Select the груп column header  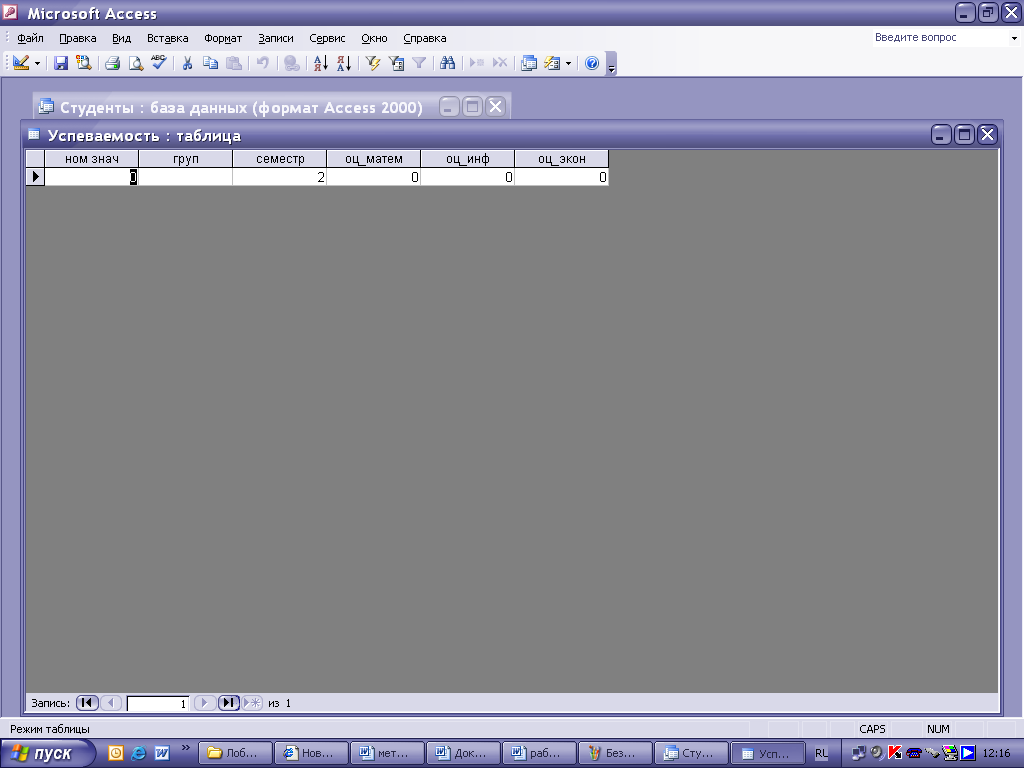[185, 159]
